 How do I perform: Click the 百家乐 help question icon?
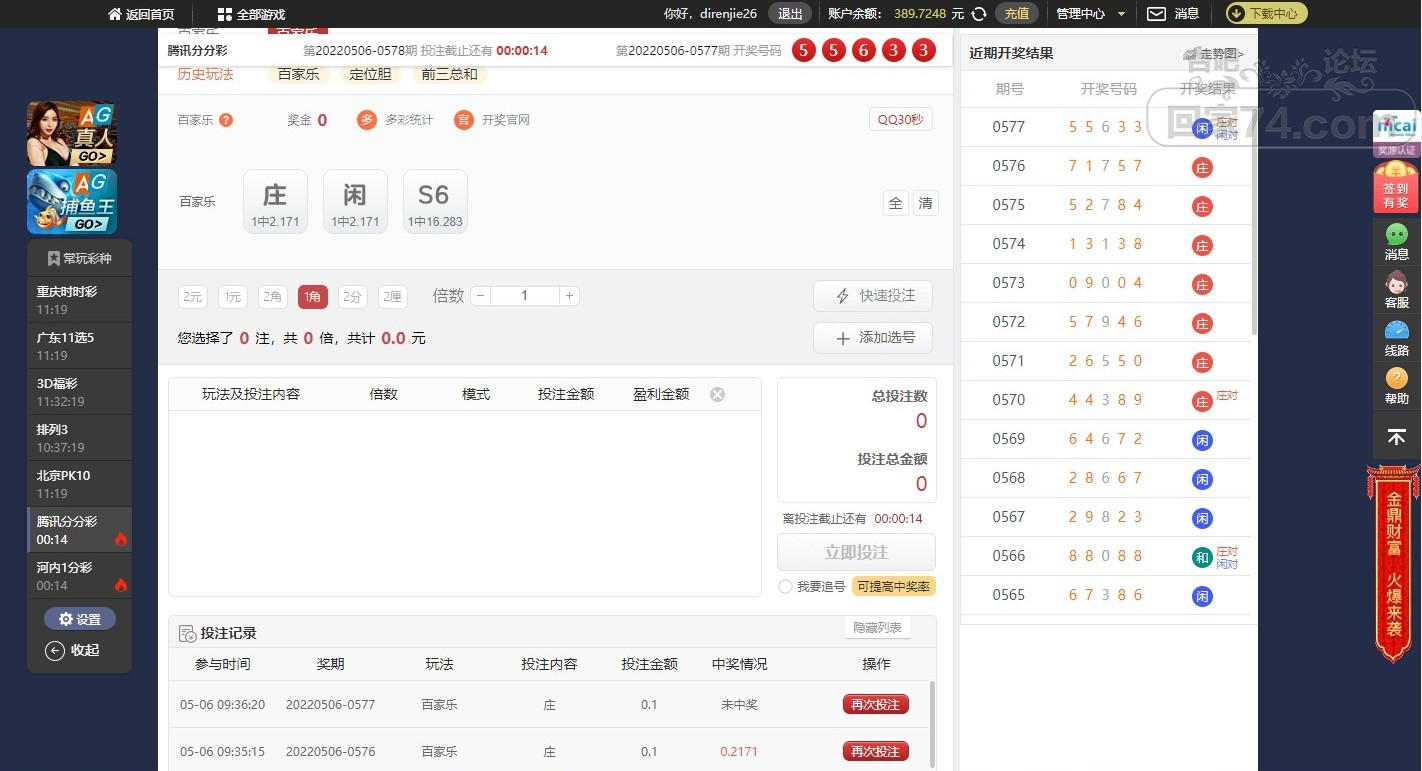pyautogui.click(x=226, y=120)
